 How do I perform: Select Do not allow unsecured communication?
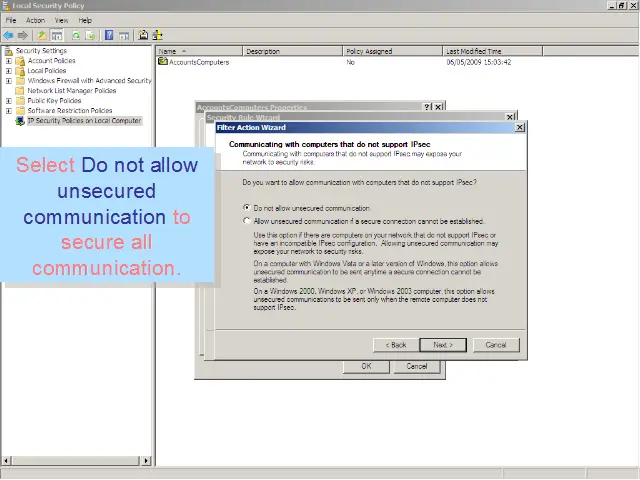(247, 208)
